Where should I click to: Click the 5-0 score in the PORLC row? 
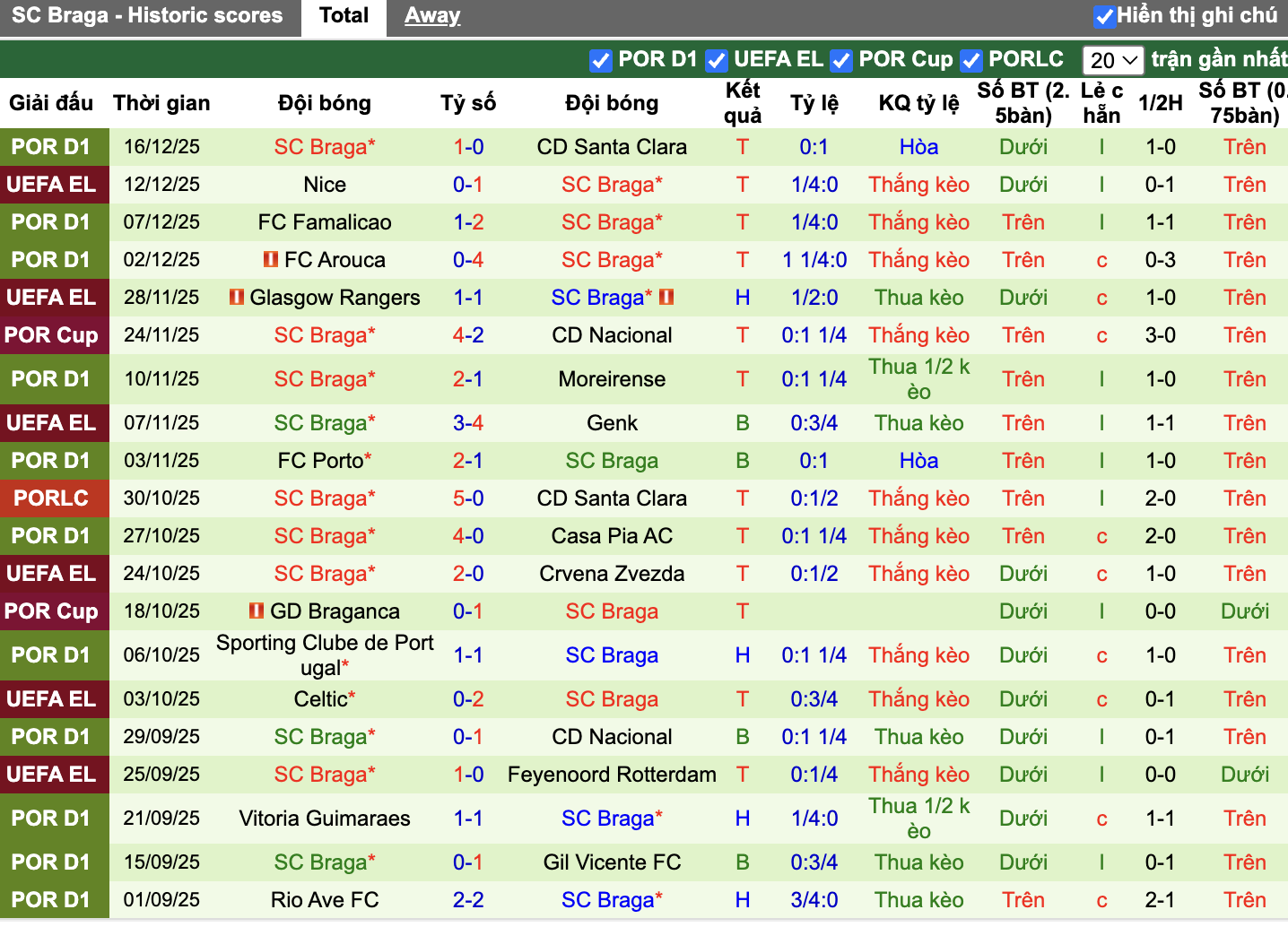pyautogui.click(x=468, y=498)
